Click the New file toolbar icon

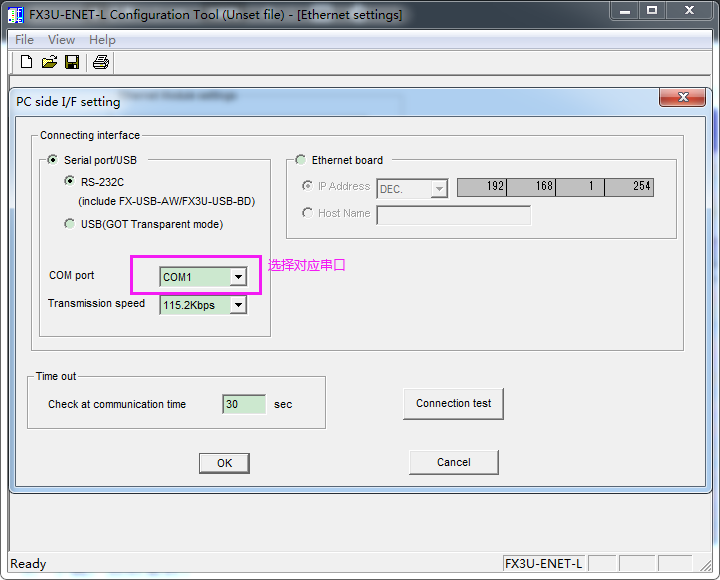point(26,62)
